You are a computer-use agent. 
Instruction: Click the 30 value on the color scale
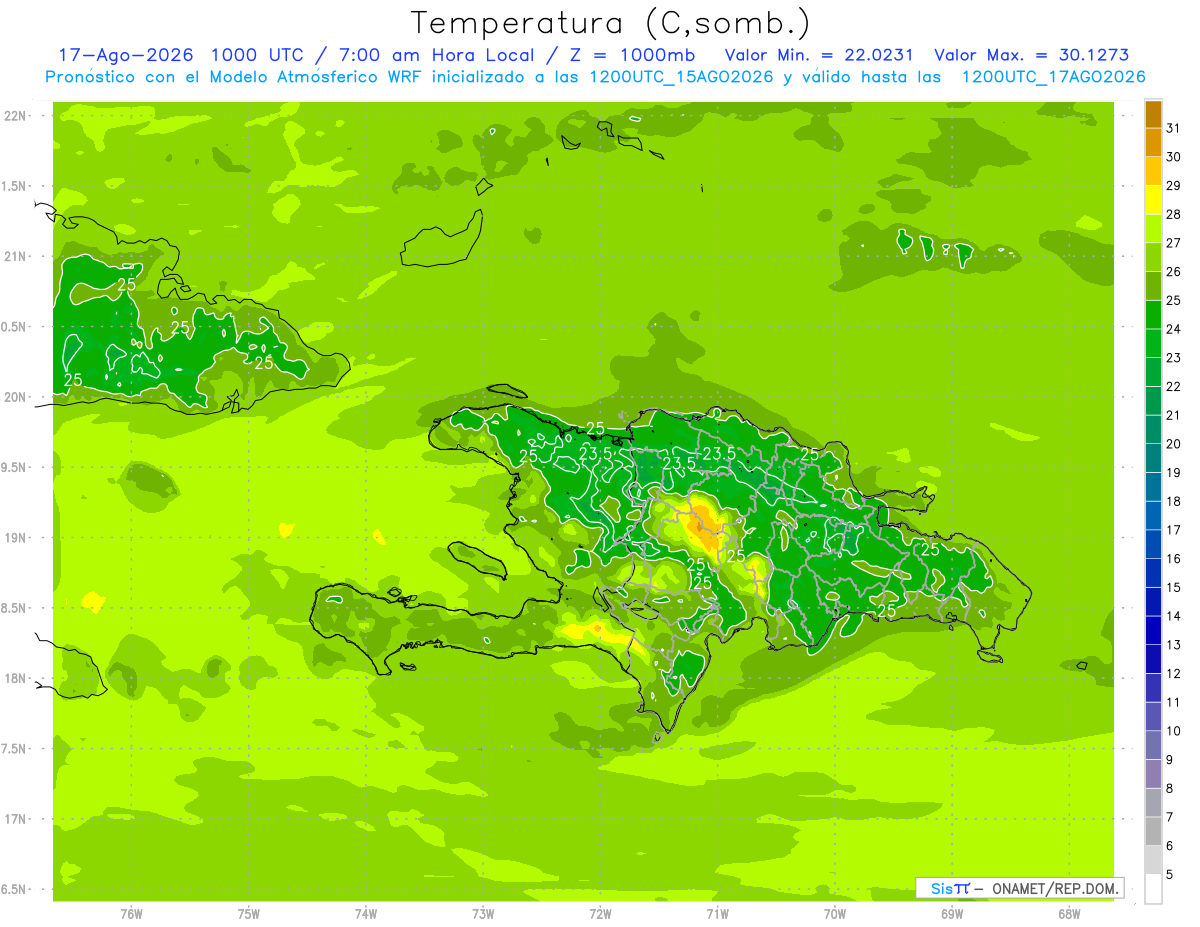click(x=1174, y=156)
